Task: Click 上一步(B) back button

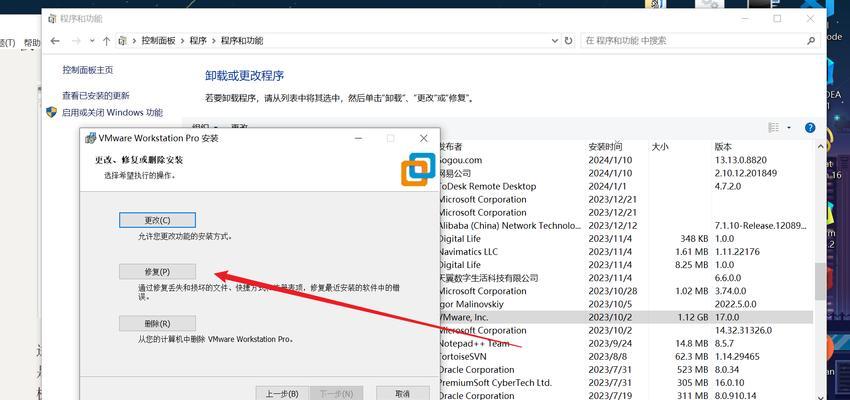Action: click(282, 393)
